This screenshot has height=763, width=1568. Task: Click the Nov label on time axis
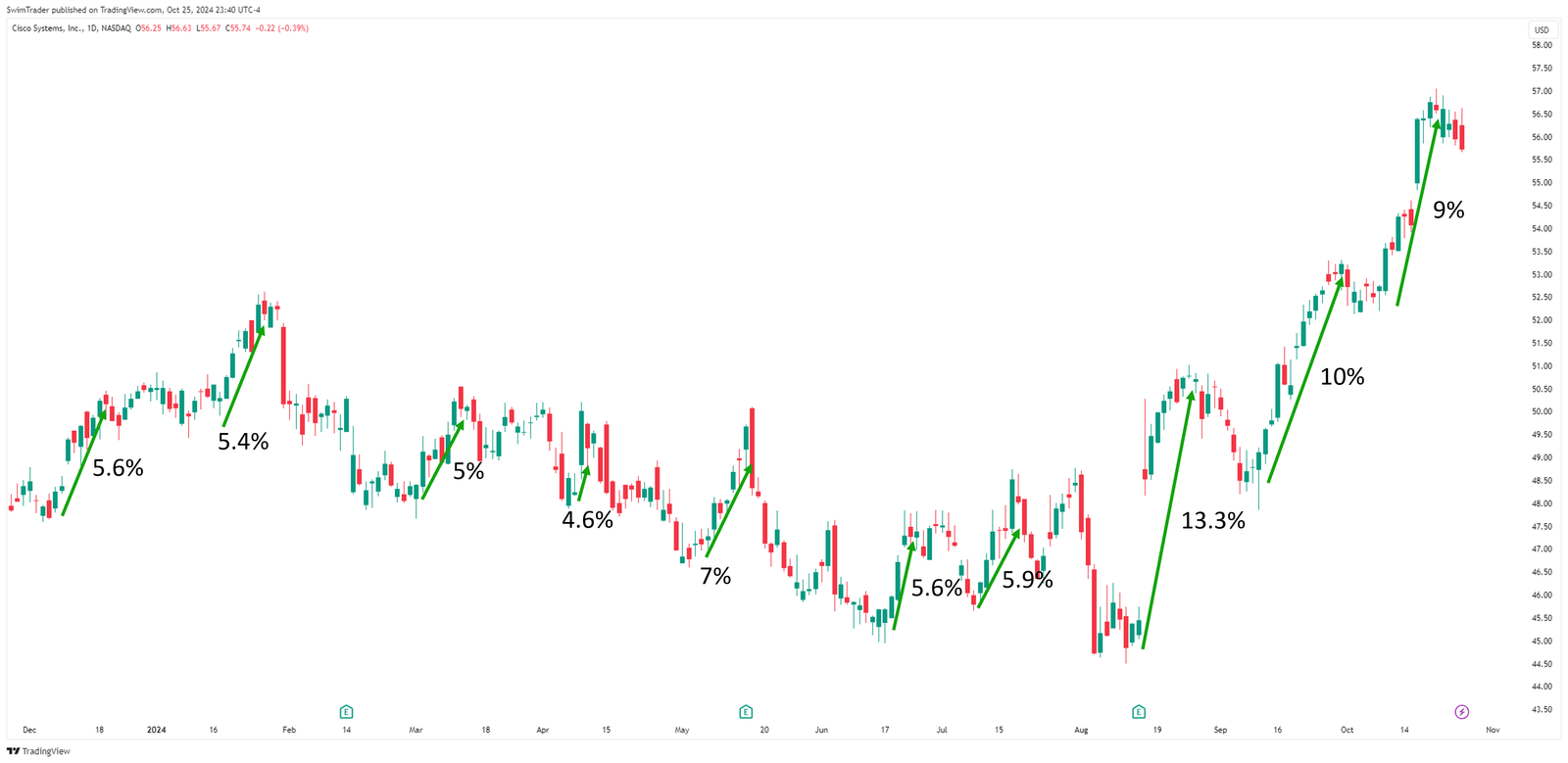point(1493,730)
